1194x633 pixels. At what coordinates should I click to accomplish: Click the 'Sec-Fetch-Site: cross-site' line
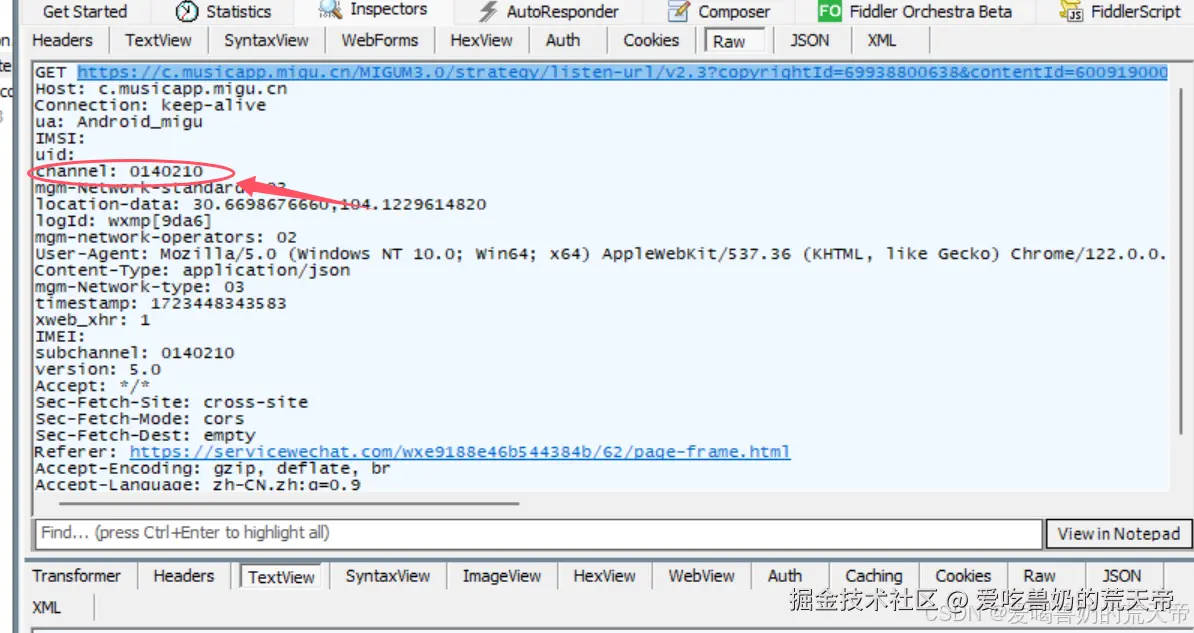[171, 402]
